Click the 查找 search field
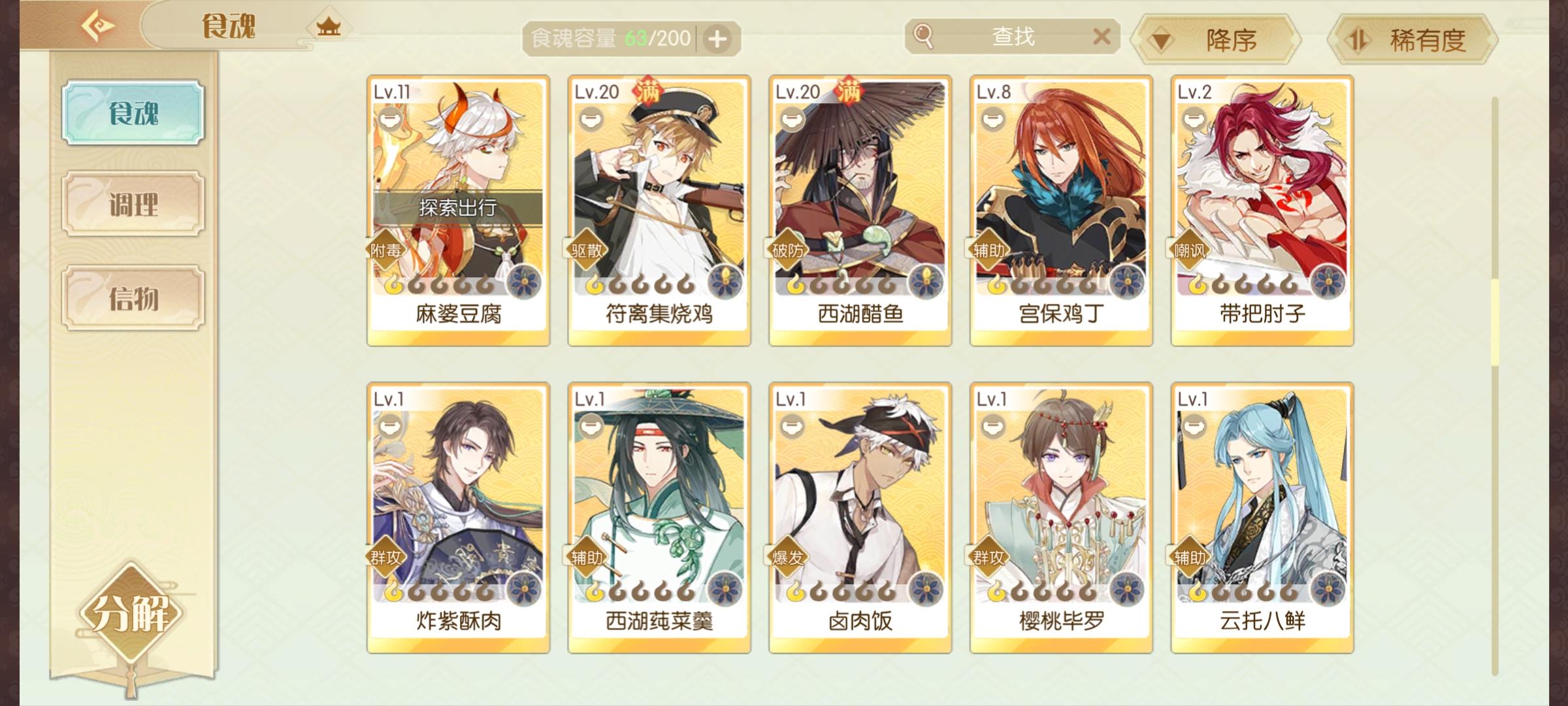The height and width of the screenshot is (706, 1568). tap(1013, 36)
